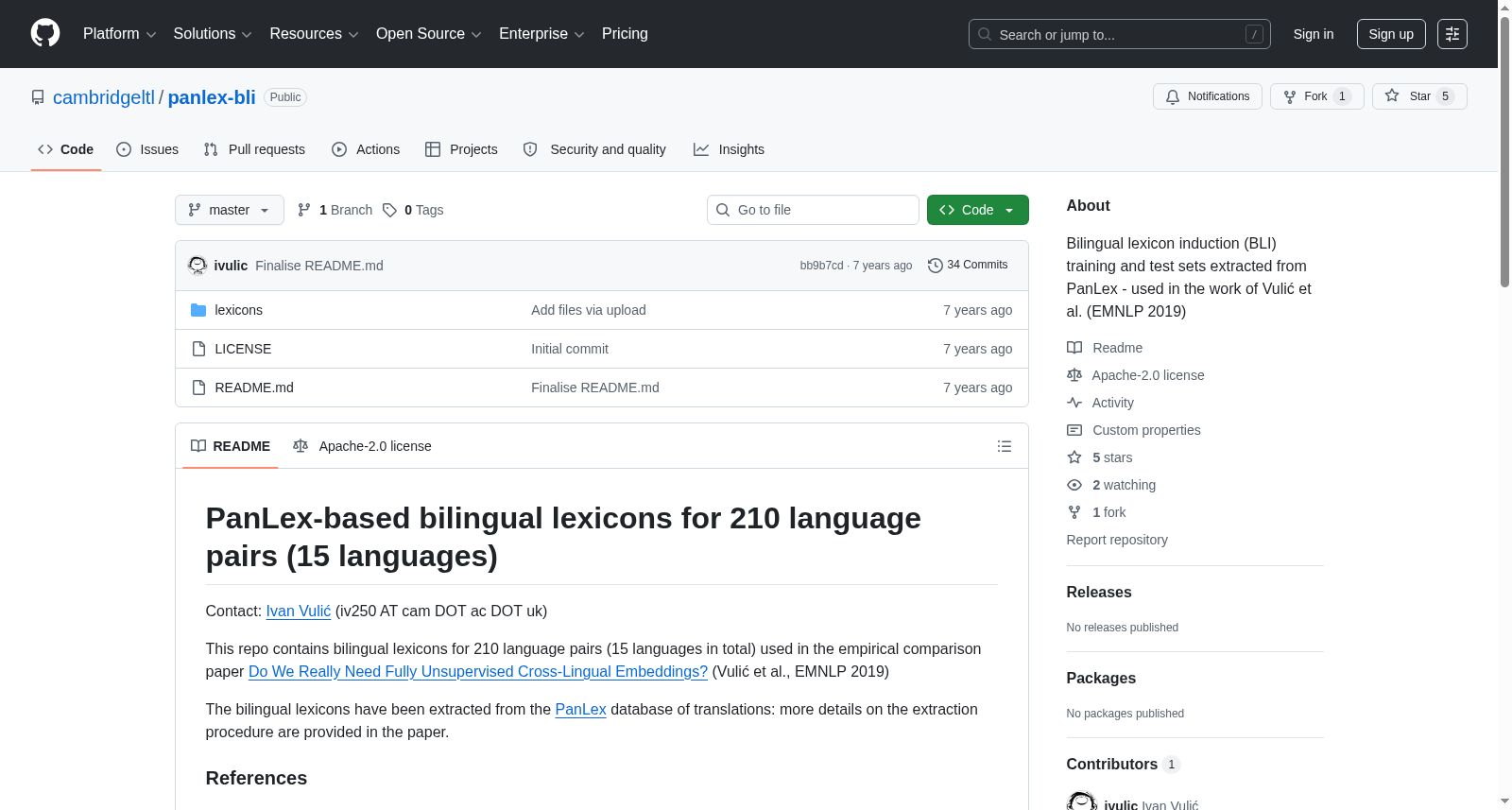
Task: Switch to the Actions tab
Action: pyautogui.click(x=366, y=149)
